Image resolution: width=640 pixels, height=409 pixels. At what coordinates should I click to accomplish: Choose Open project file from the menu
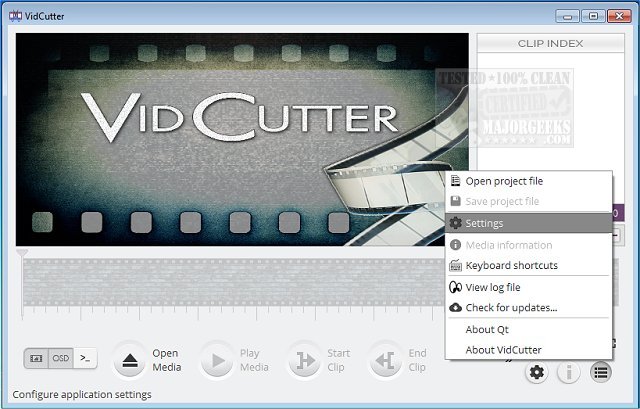[529, 181]
